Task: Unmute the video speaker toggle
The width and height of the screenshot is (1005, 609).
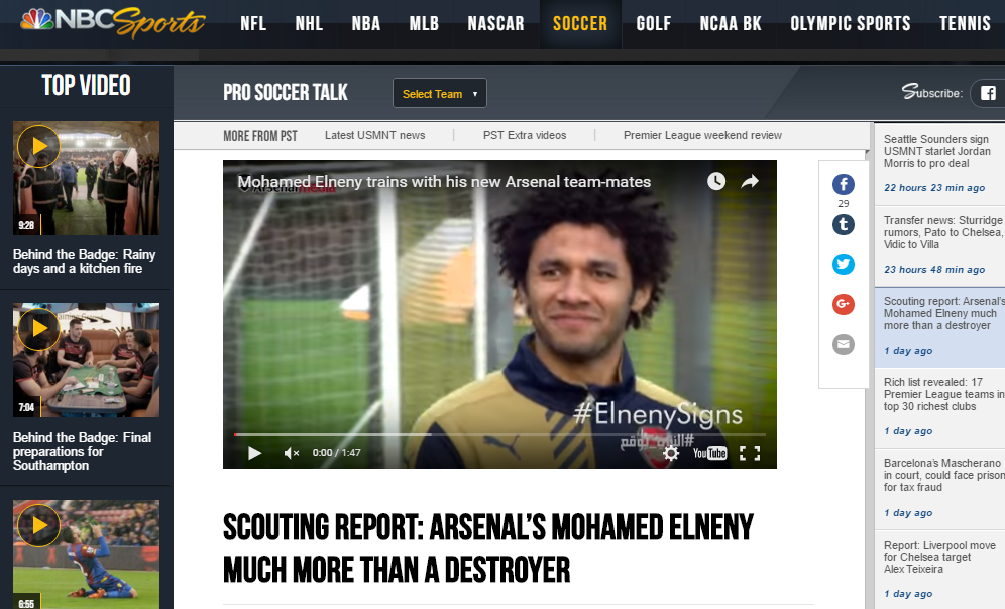Action: 292,453
